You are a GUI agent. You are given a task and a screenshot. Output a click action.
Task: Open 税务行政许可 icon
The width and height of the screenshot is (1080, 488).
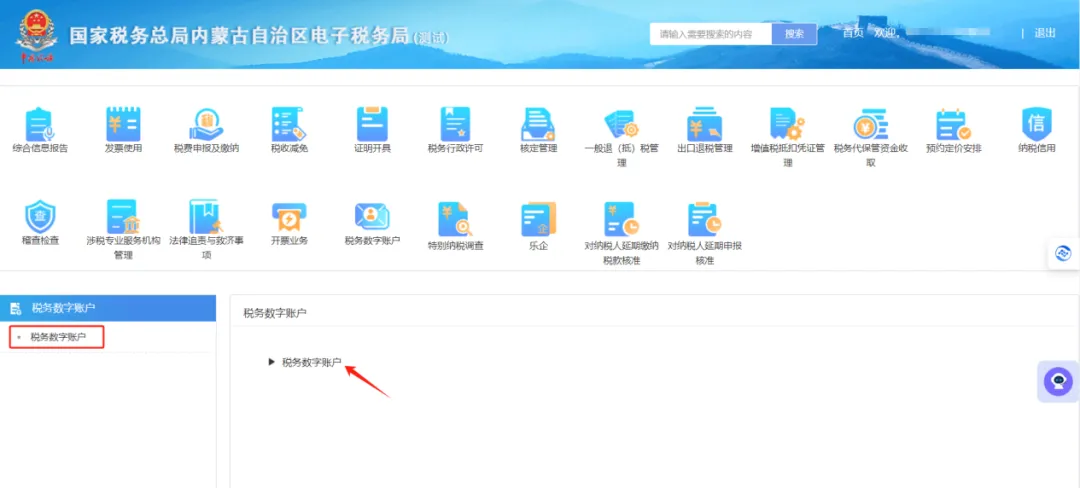(x=455, y=125)
